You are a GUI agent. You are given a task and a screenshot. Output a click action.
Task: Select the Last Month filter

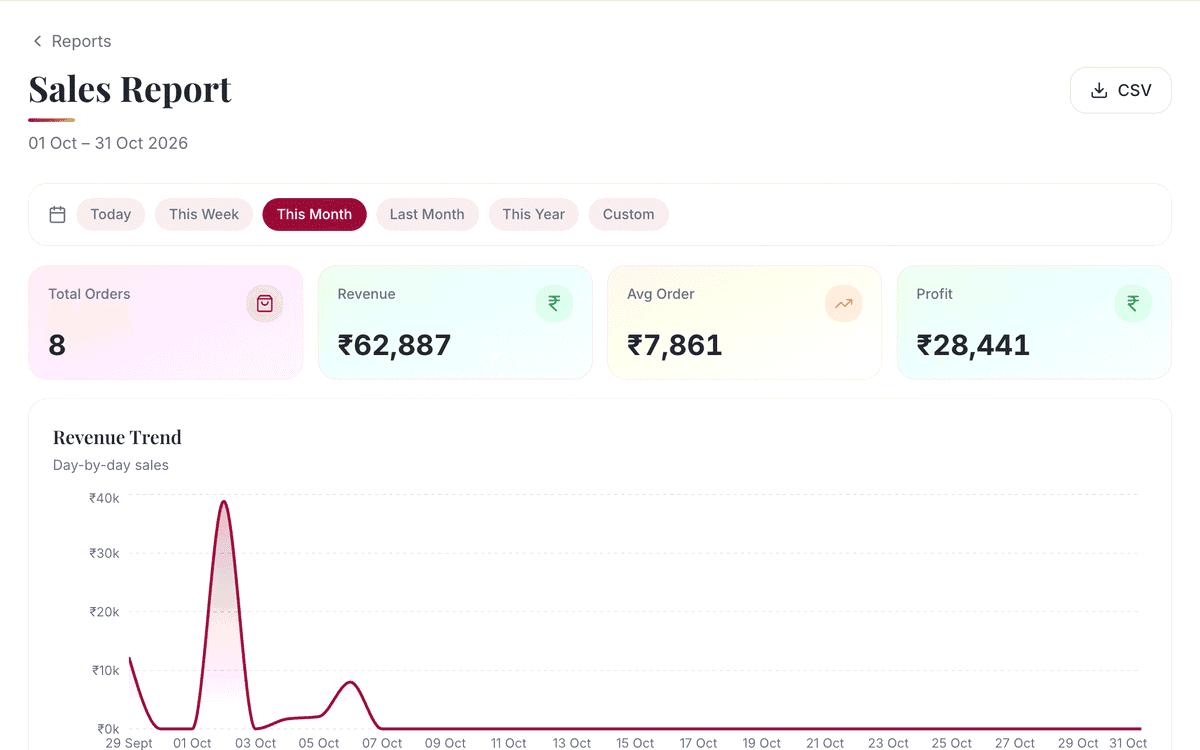(x=427, y=214)
